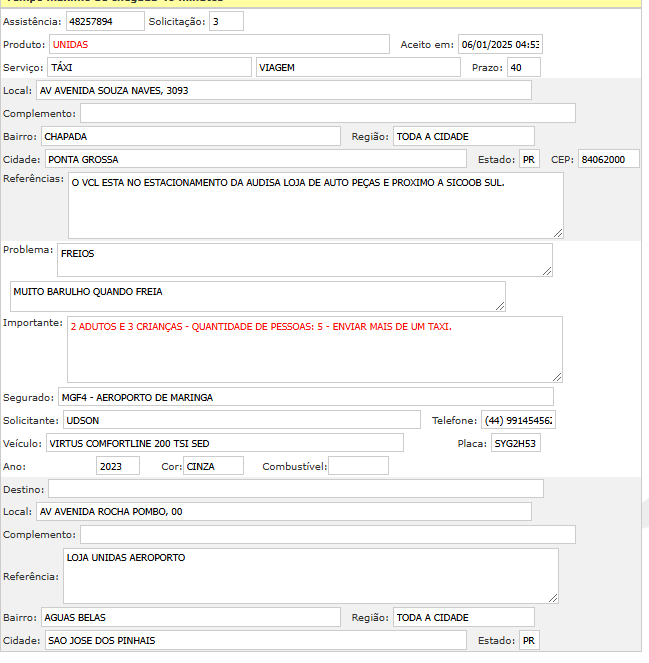
Task: Click the "Telefone:" label
Action: tap(455, 420)
